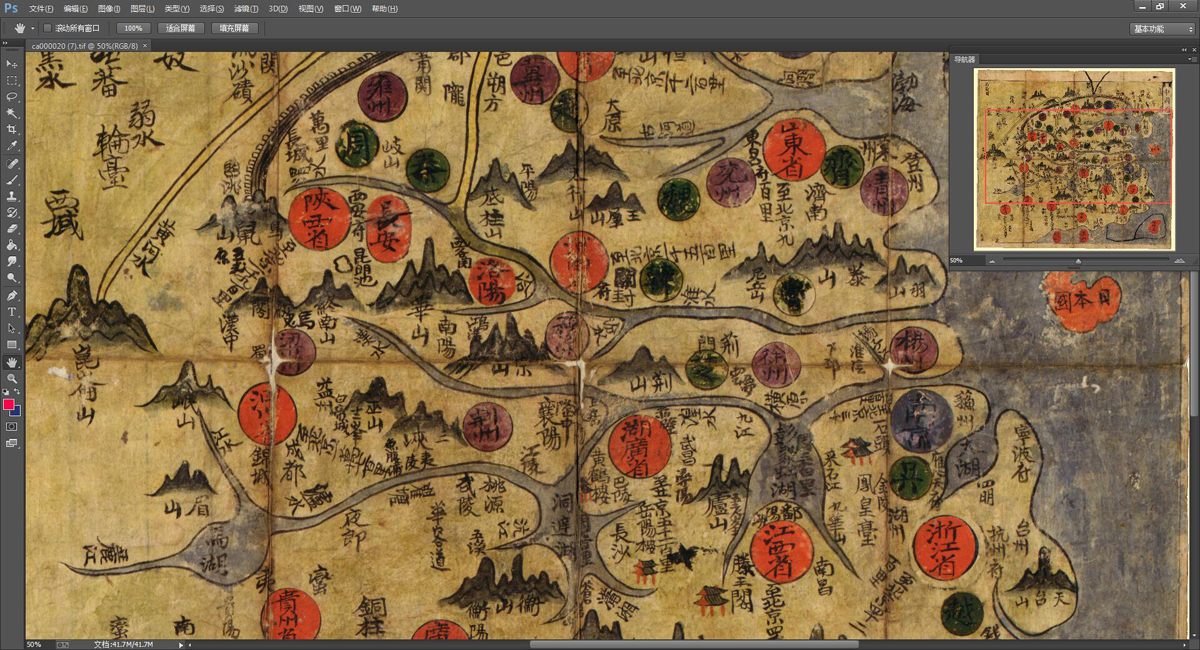This screenshot has height=650, width=1200.
Task: Select the Blur tool
Action: tap(12, 260)
